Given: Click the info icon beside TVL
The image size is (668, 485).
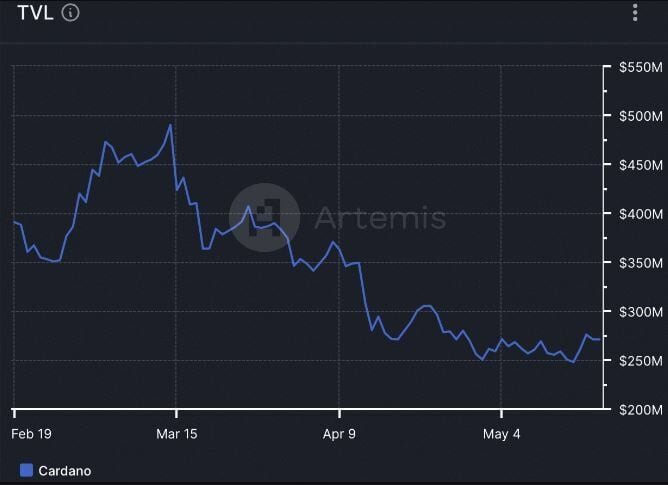Looking at the screenshot, I should tap(71, 13).
